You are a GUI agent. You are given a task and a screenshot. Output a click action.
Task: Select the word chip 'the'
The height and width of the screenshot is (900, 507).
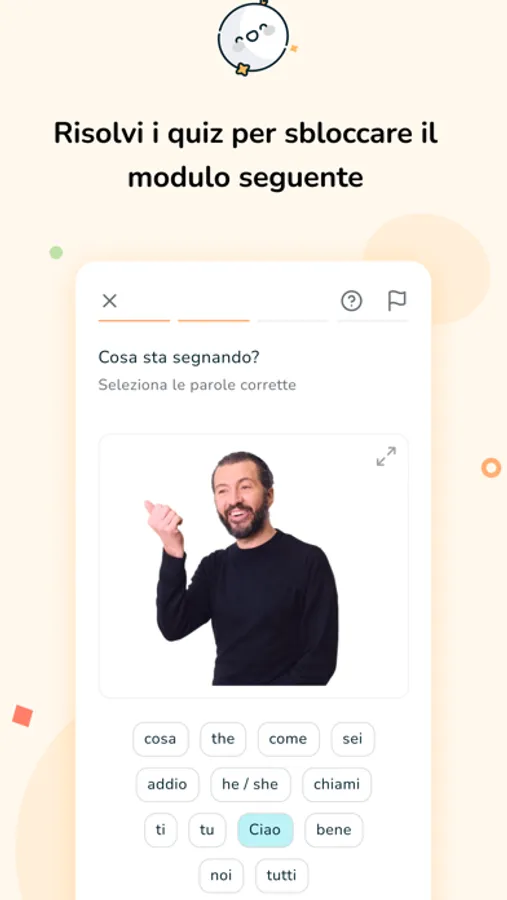(223, 739)
